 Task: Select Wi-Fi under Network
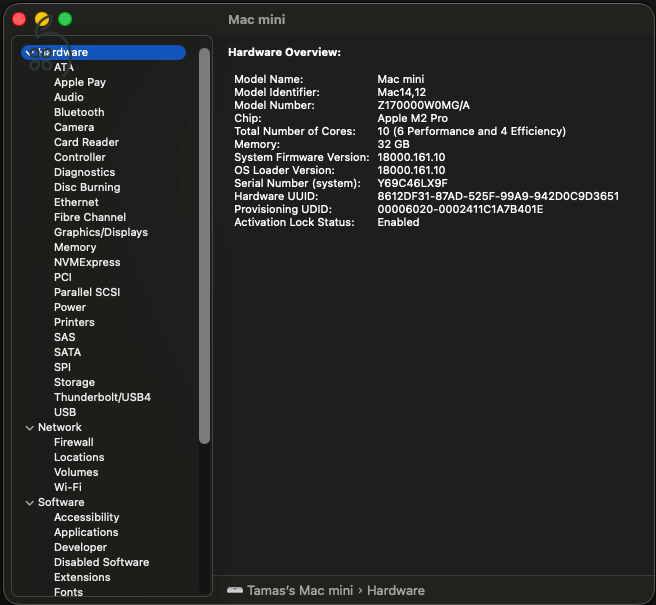point(68,487)
